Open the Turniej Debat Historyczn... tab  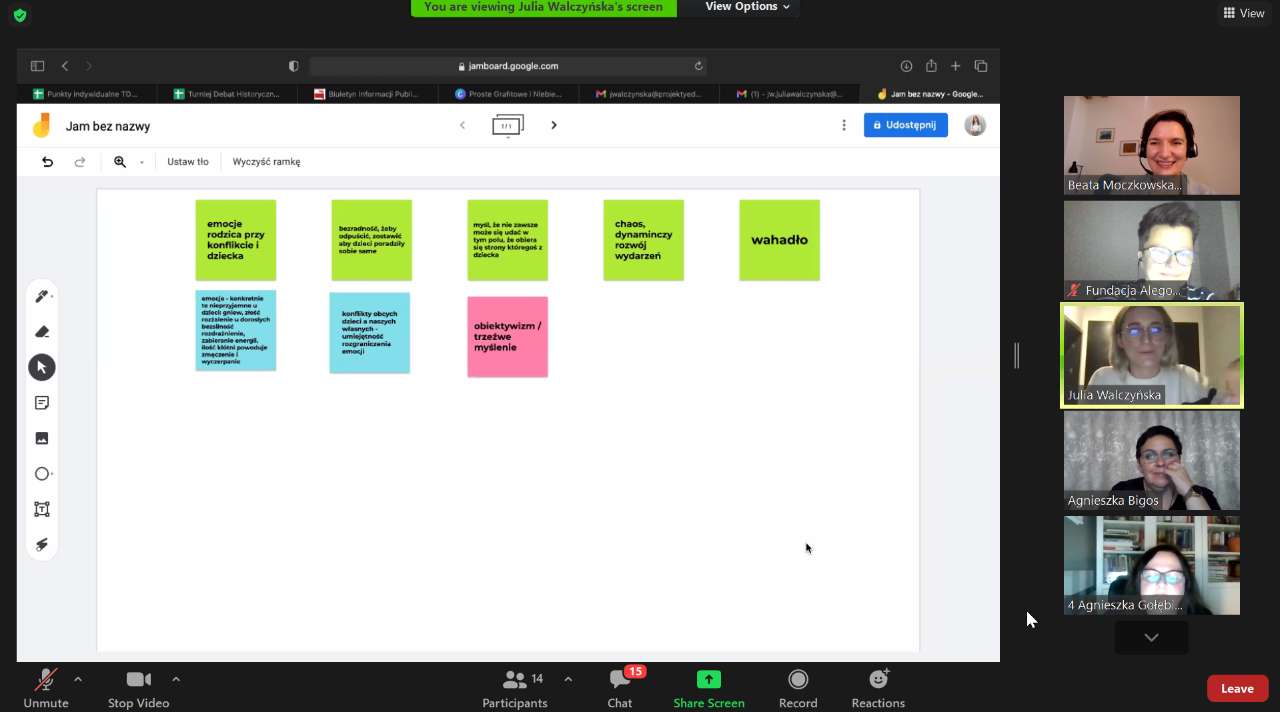pos(227,94)
